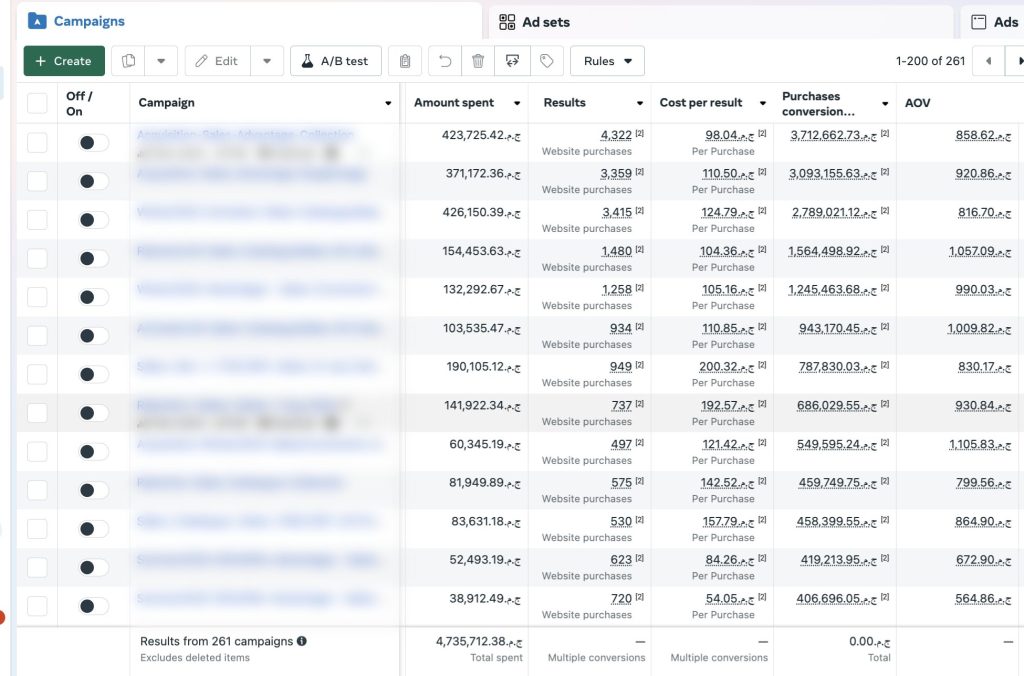Viewport: 1024px width, 676px height.
Task: Check the select-all checkbox in table header
Action: (37, 103)
